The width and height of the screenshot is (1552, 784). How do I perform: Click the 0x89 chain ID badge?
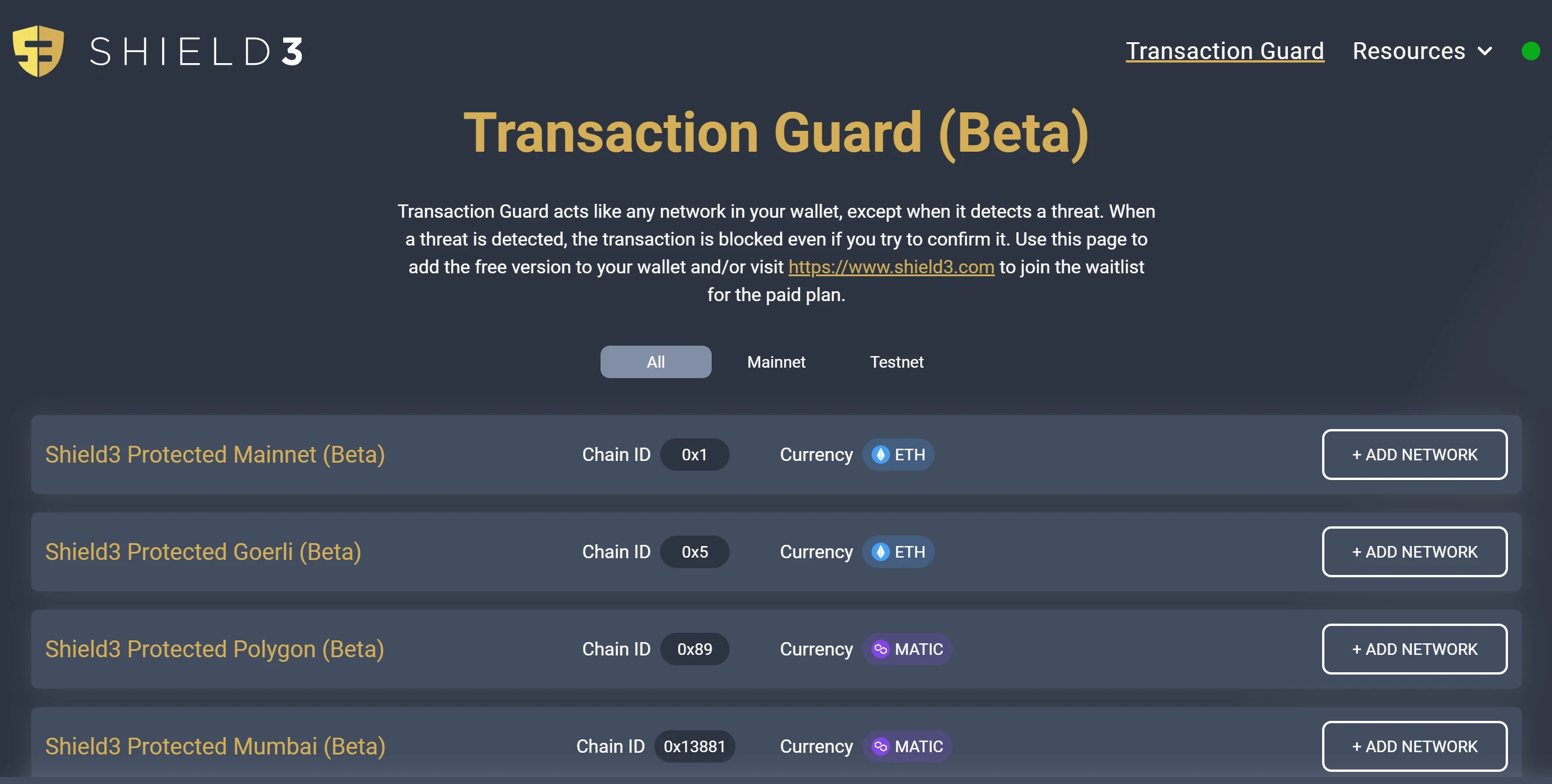coord(694,649)
